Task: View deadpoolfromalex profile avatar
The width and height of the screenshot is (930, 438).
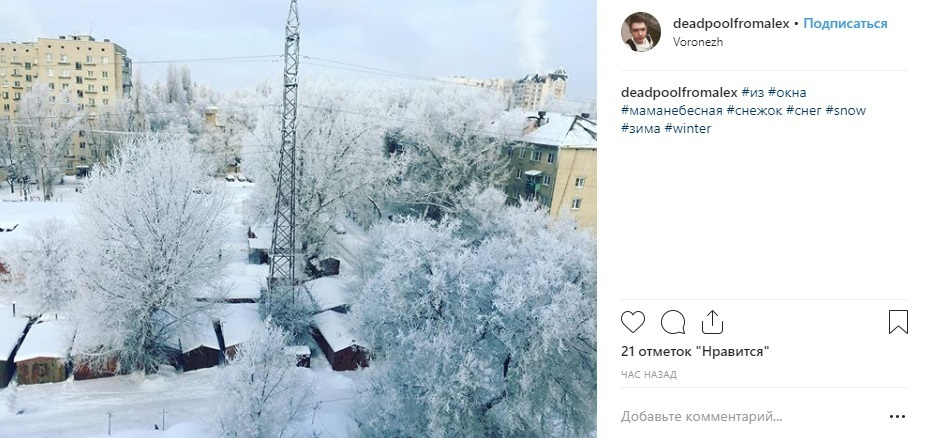Action: 641,32
